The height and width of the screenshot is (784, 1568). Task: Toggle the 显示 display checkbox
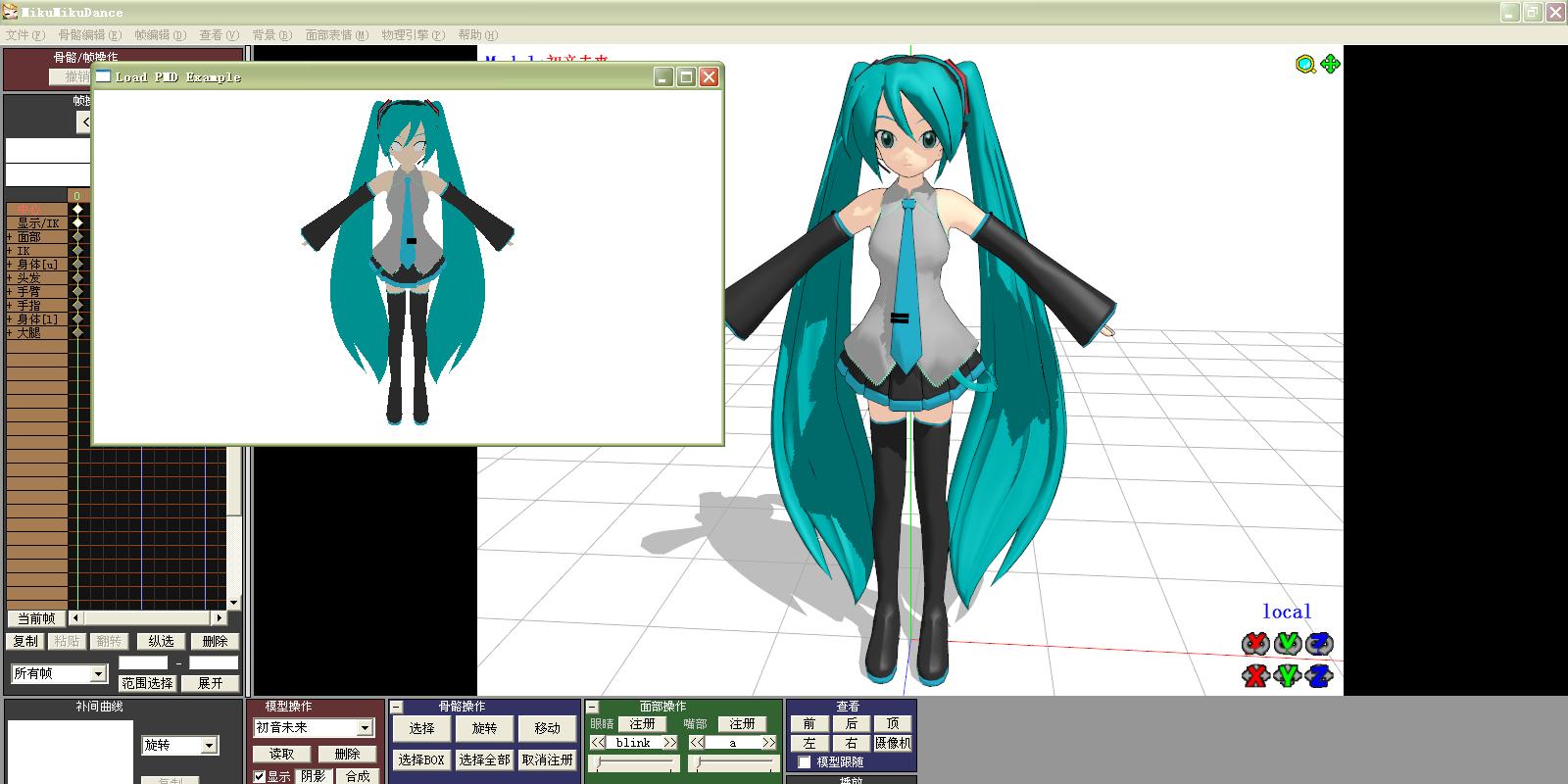[x=260, y=776]
